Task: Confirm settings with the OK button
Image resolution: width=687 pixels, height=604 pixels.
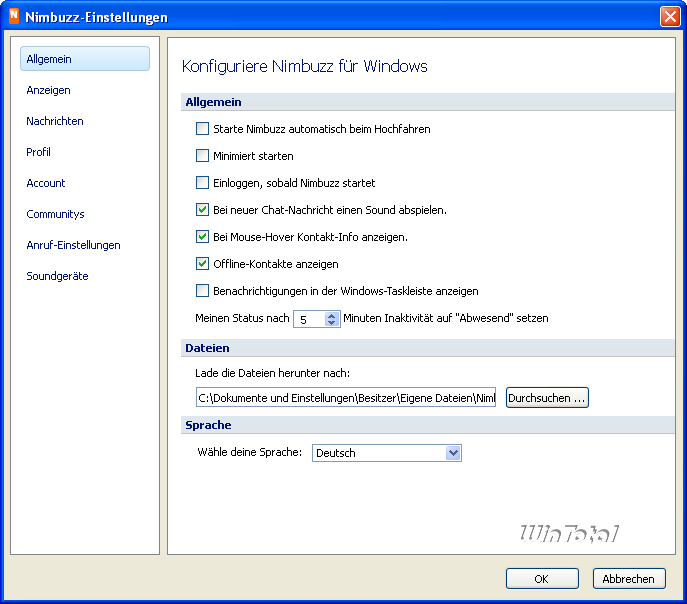Action: [x=542, y=579]
